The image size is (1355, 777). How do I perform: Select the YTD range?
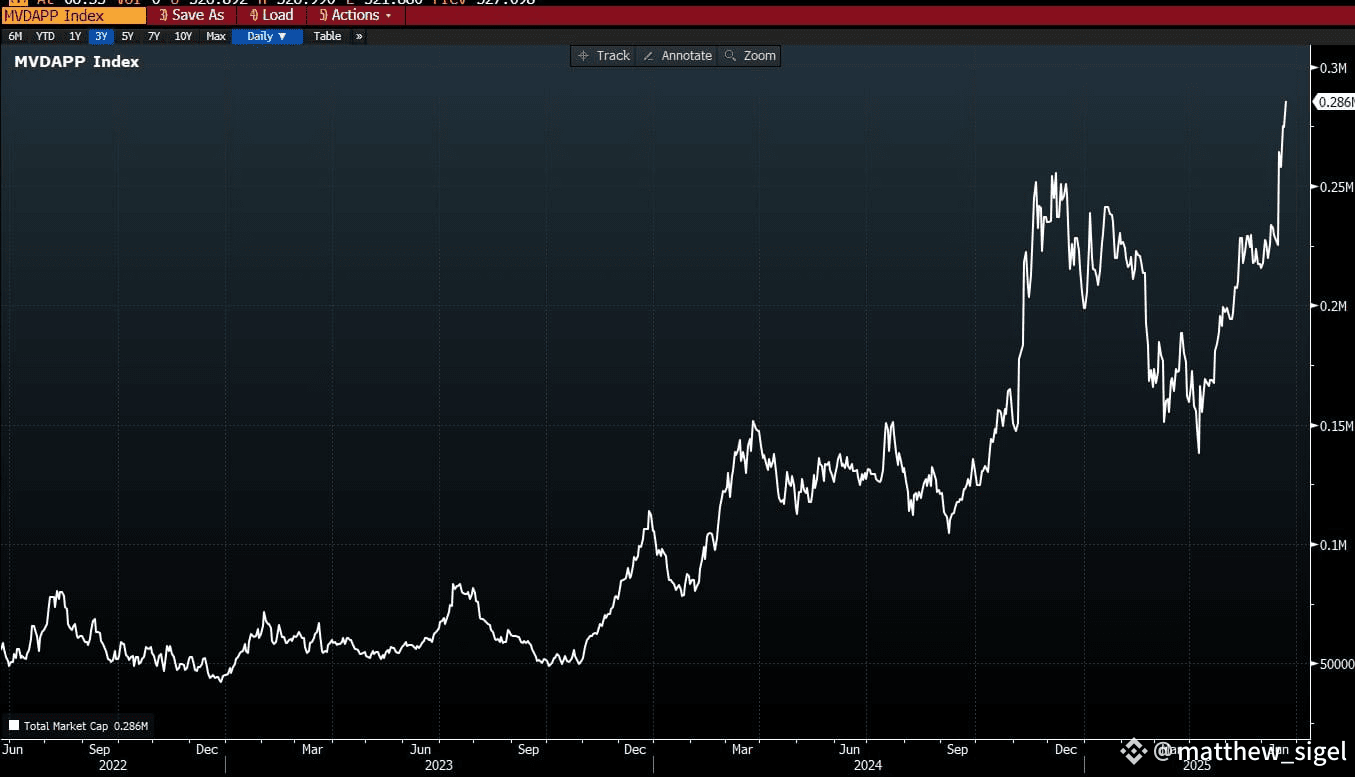(45, 36)
